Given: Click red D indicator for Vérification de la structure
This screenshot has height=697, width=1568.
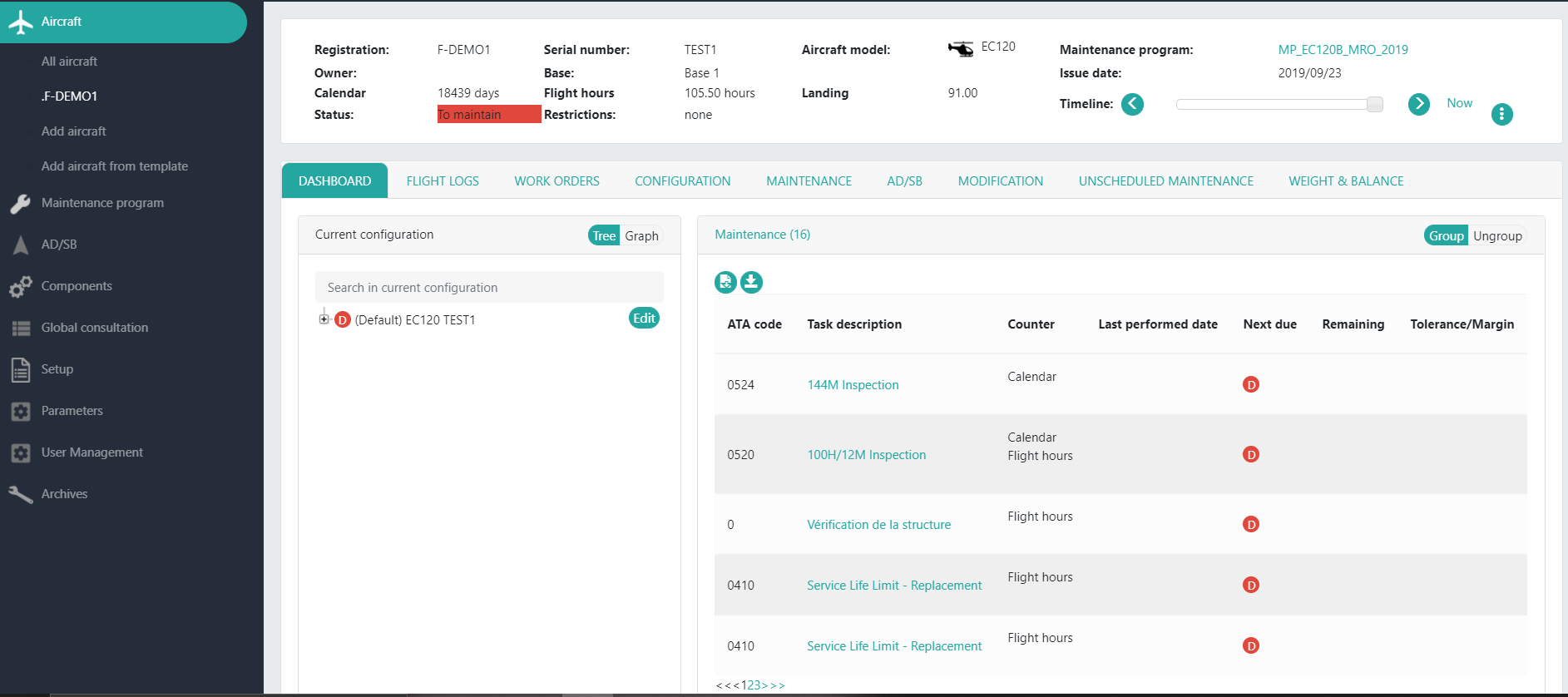Looking at the screenshot, I should point(1250,524).
